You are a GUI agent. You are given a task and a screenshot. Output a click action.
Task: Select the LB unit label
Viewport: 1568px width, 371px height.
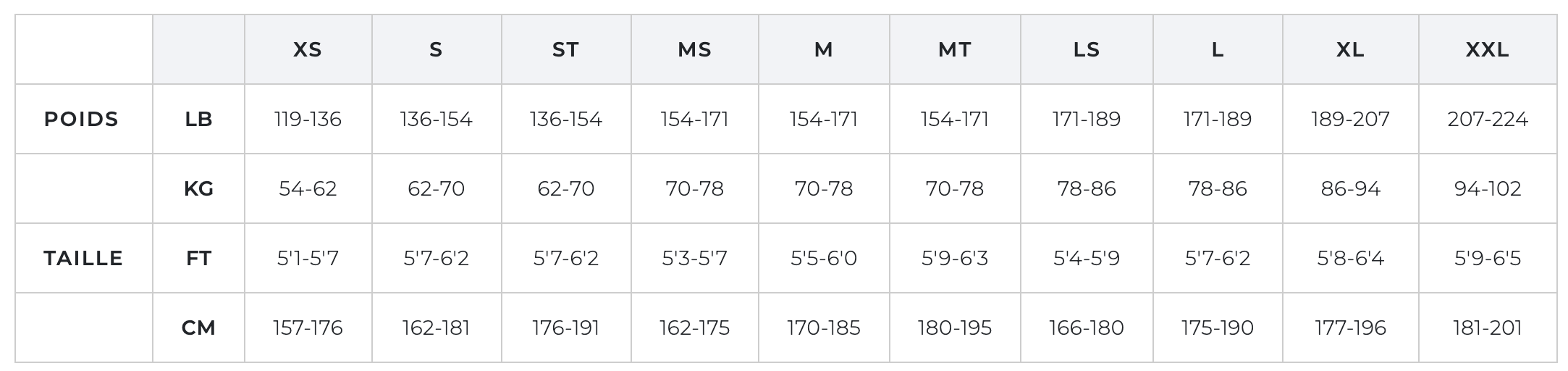[x=198, y=119]
